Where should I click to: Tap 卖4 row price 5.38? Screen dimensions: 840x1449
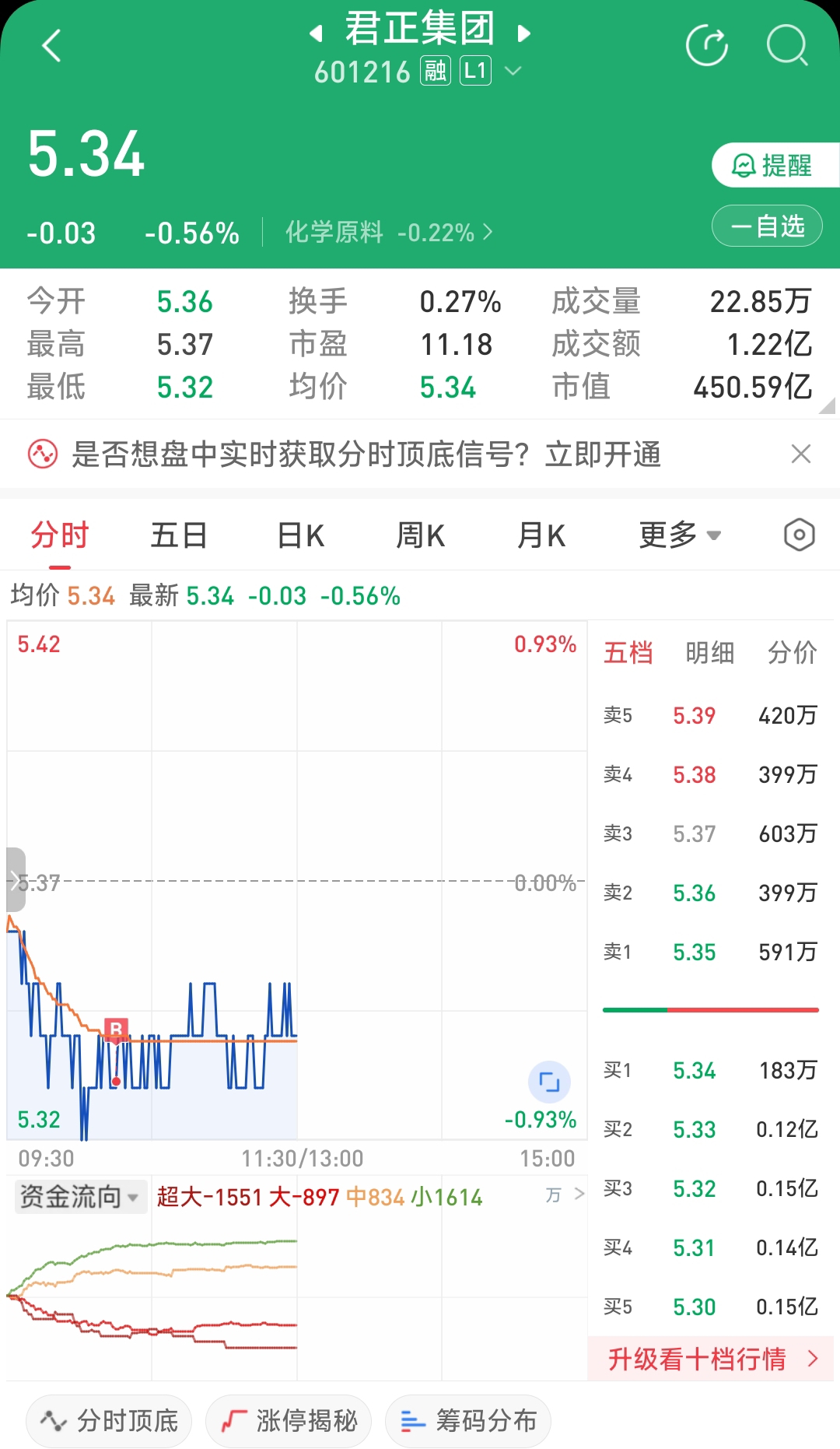point(694,774)
